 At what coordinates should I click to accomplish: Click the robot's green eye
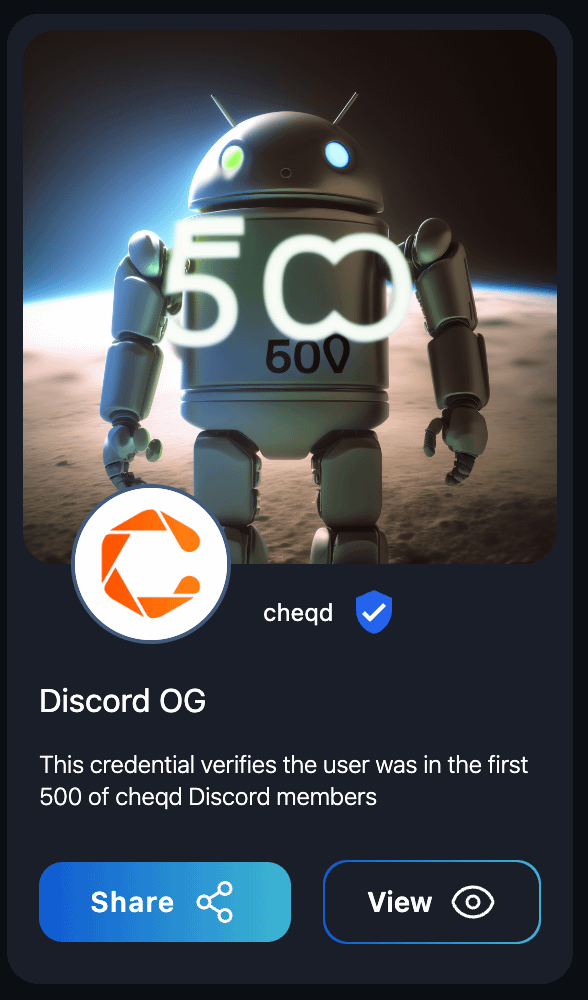[232, 157]
